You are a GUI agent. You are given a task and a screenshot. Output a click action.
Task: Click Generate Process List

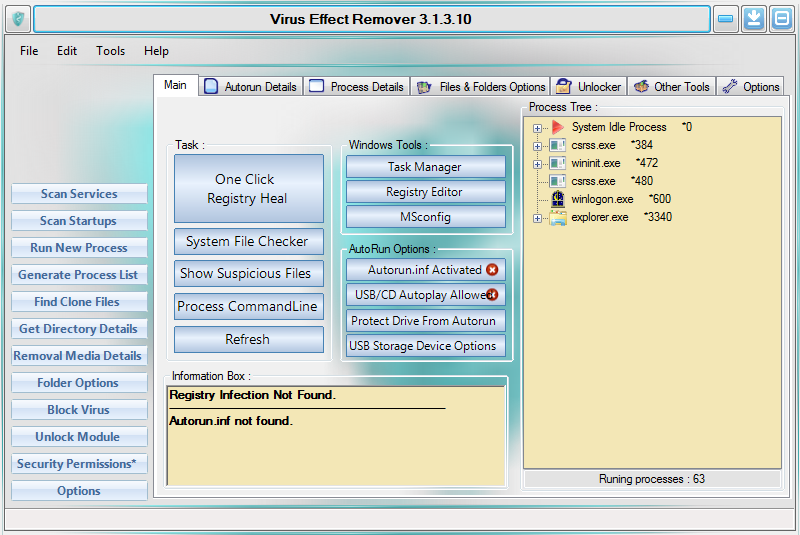pyautogui.click(x=79, y=275)
